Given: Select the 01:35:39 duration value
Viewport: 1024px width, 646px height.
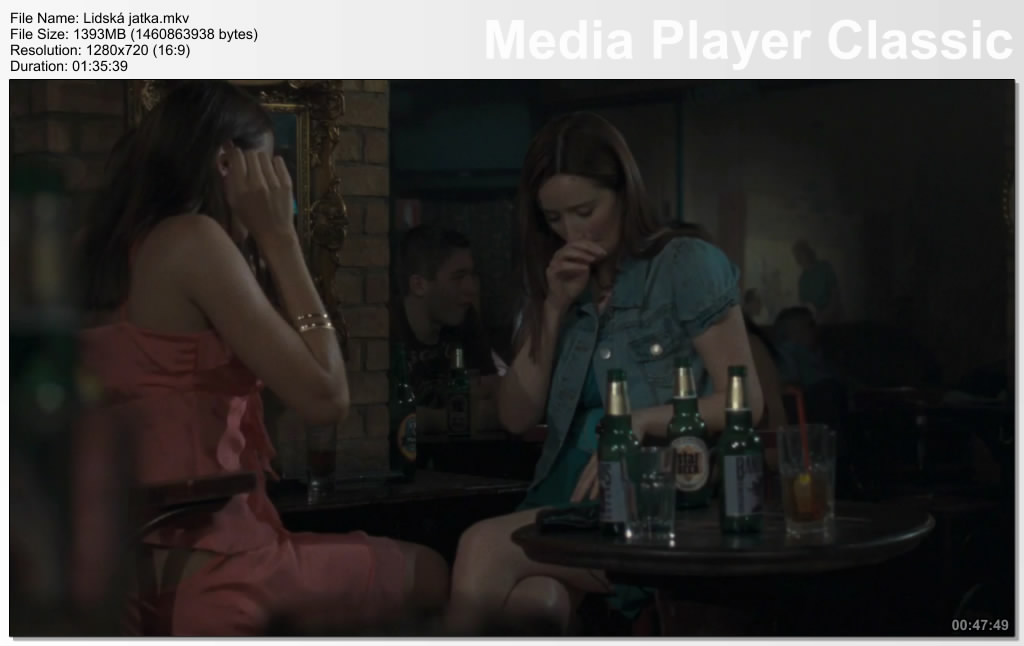Looking at the screenshot, I should coord(99,66).
